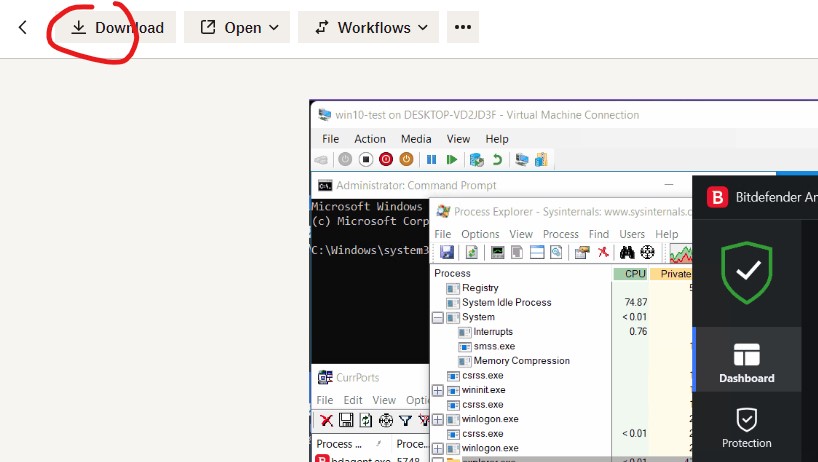The height and width of the screenshot is (462, 818).
Task: Click CurrPorts crosshair target icon
Action: tap(386, 420)
